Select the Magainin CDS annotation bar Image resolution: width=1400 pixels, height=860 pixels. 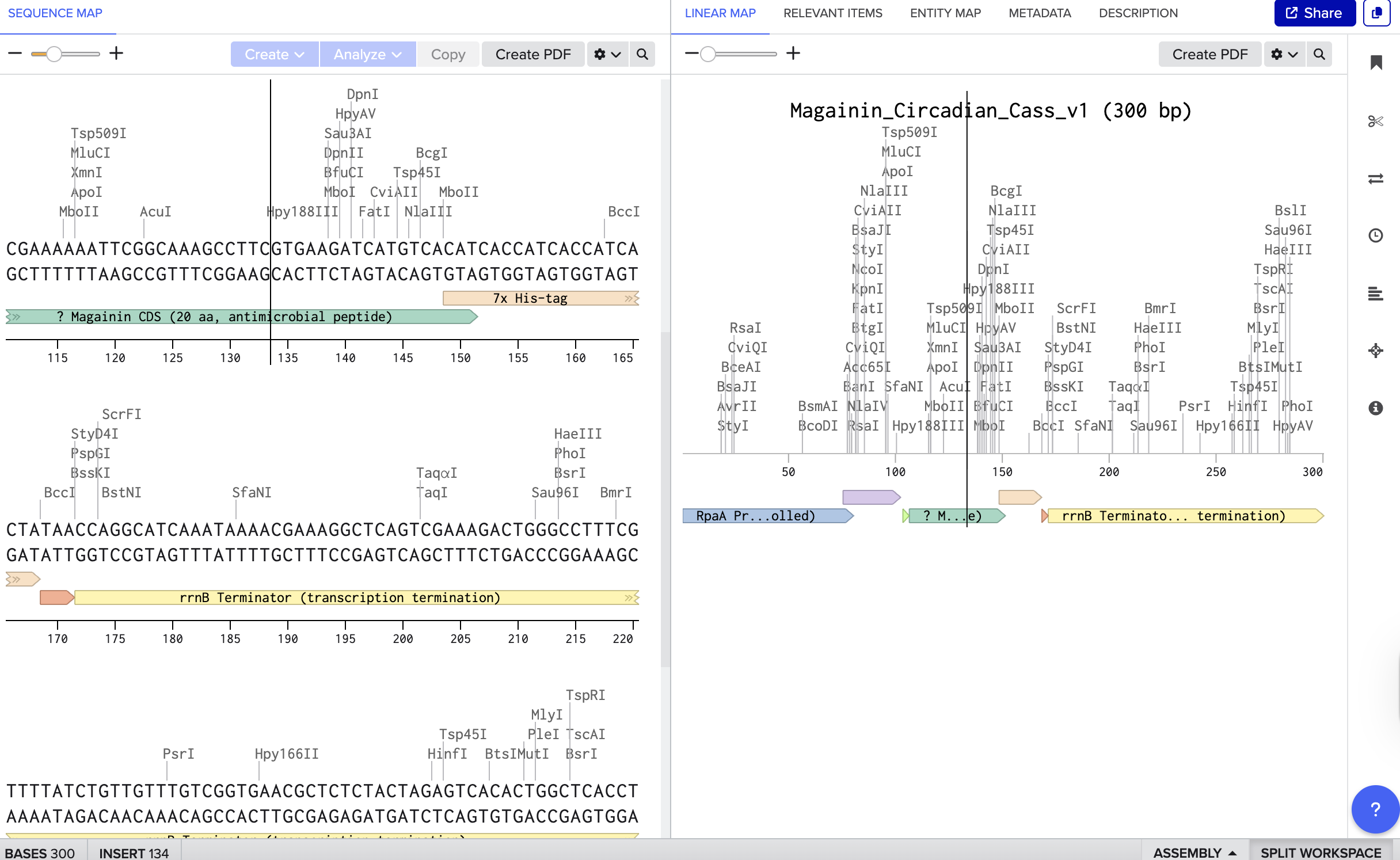click(242, 317)
